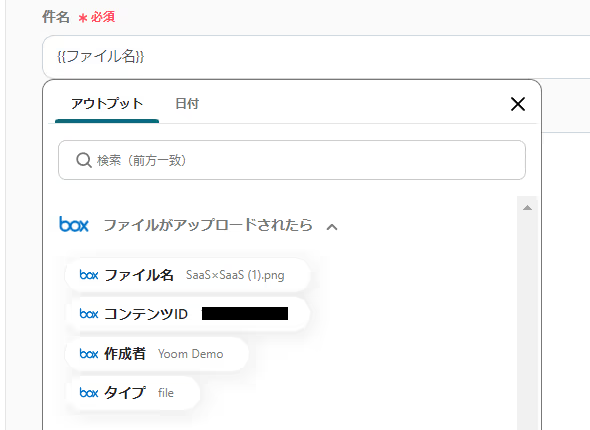Click the box icon on the 作成者 chip
The width and height of the screenshot is (590, 430).
[89, 354]
